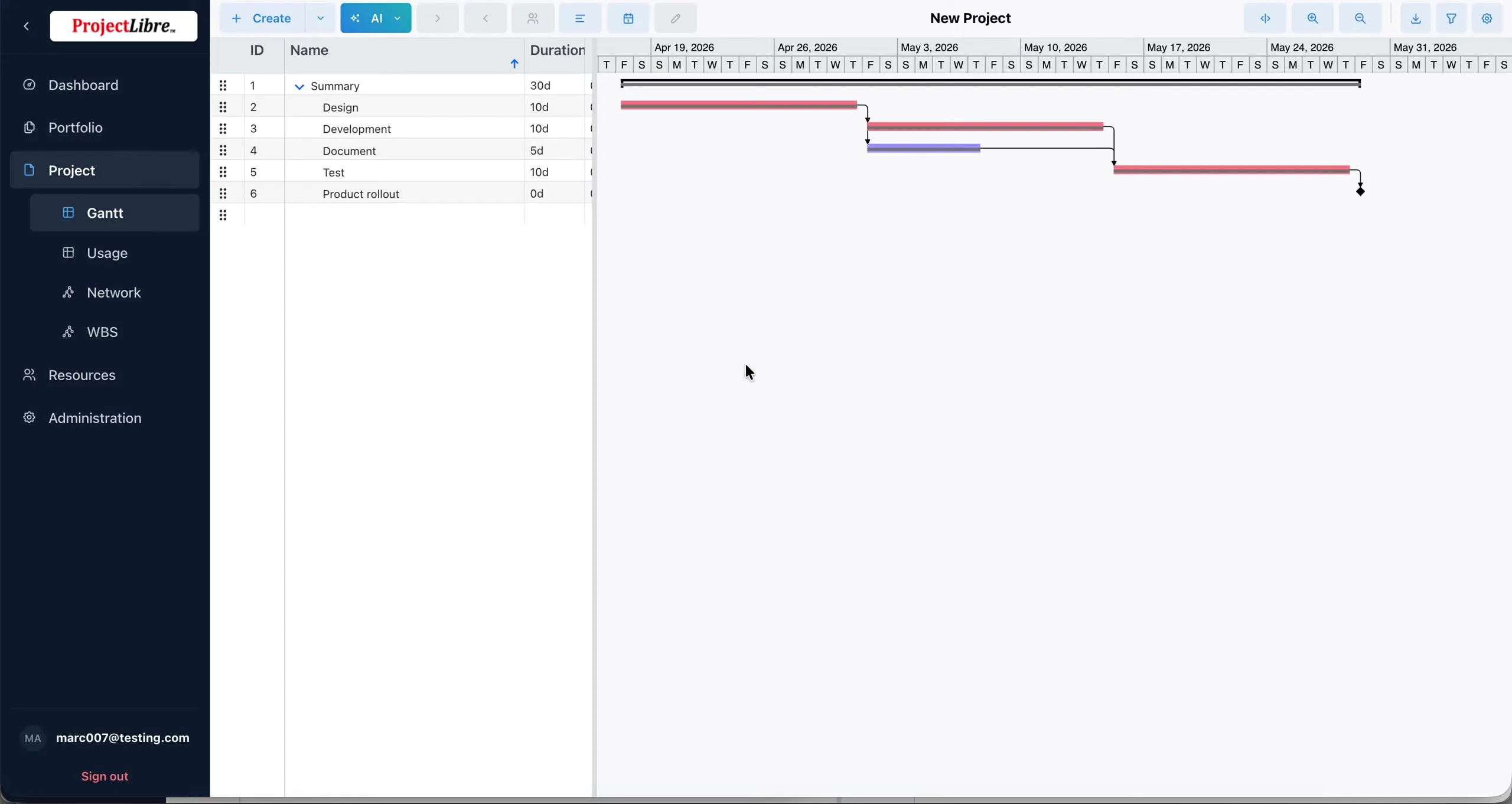This screenshot has height=804, width=1512.
Task: Click the outdent task left-arrow toolbar icon
Action: click(x=485, y=18)
